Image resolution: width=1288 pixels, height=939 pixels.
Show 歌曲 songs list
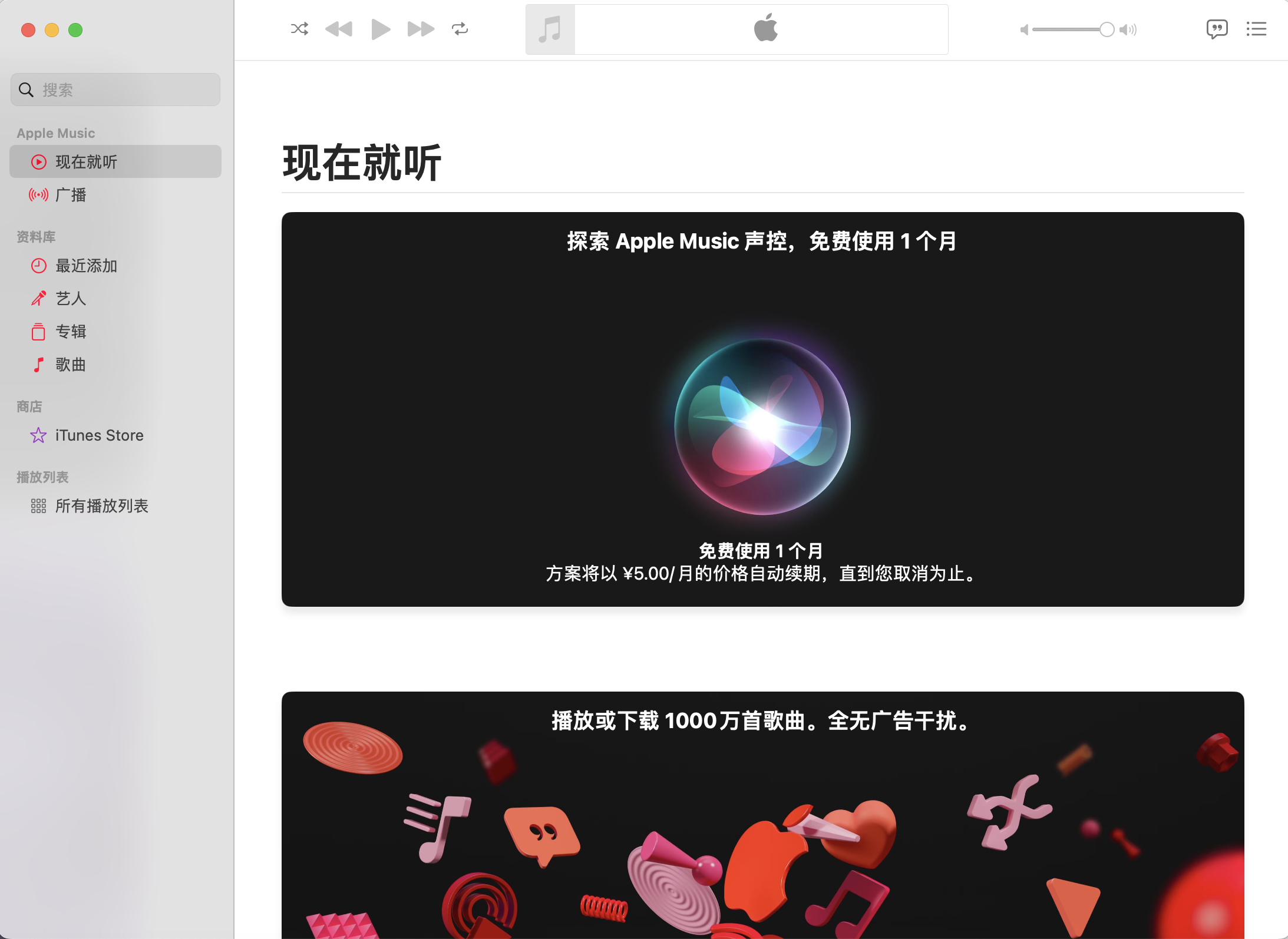point(71,365)
